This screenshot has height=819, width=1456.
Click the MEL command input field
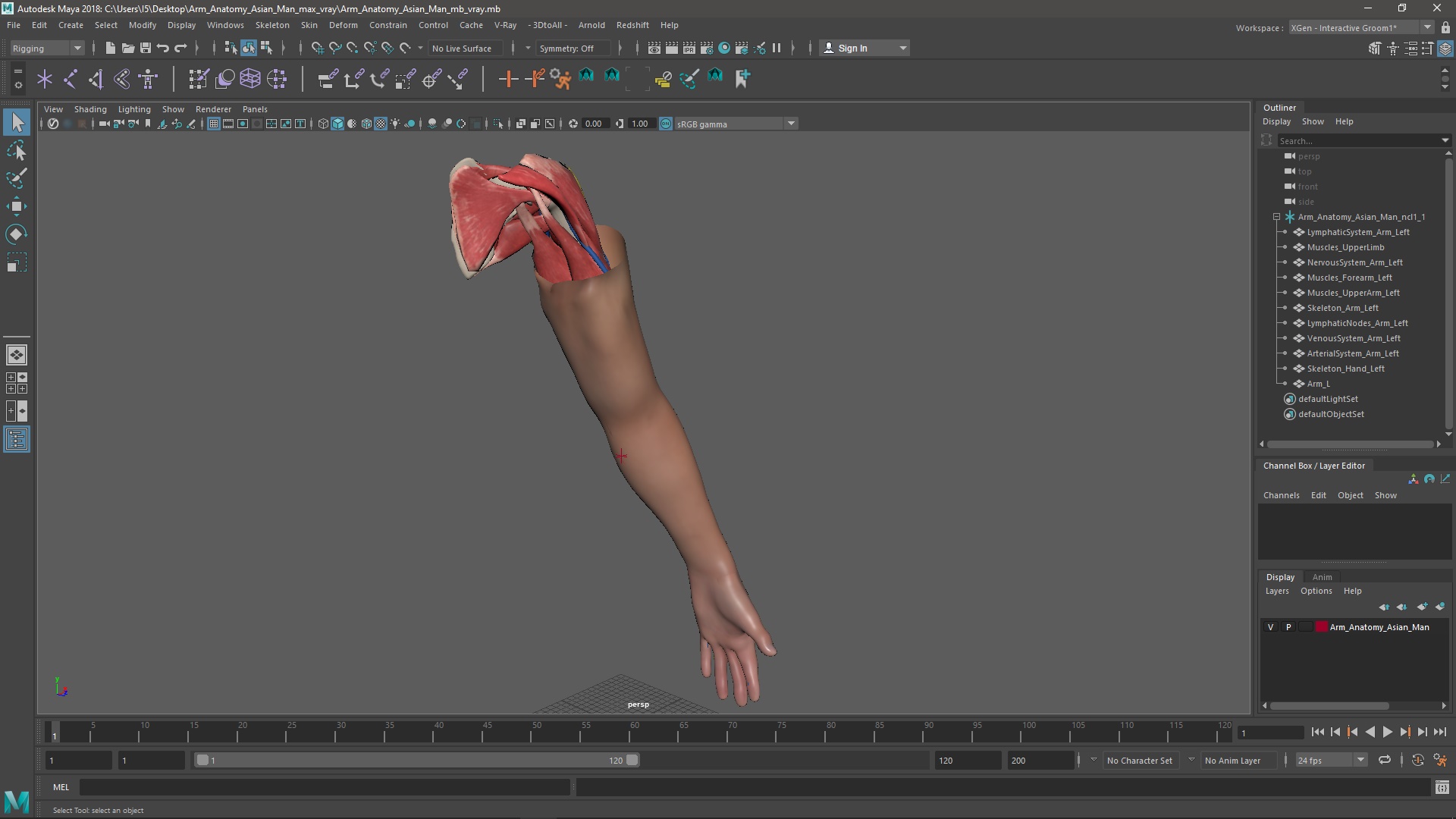click(x=325, y=787)
